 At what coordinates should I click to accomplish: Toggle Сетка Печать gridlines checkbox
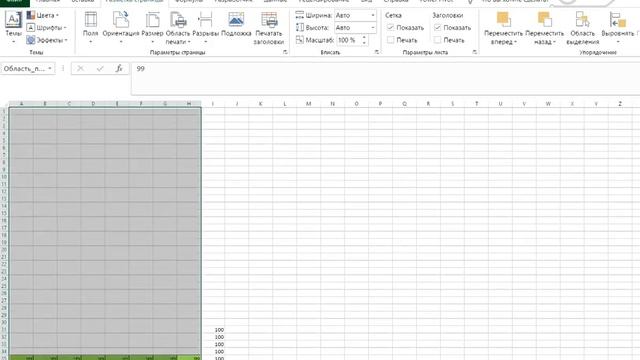390,40
